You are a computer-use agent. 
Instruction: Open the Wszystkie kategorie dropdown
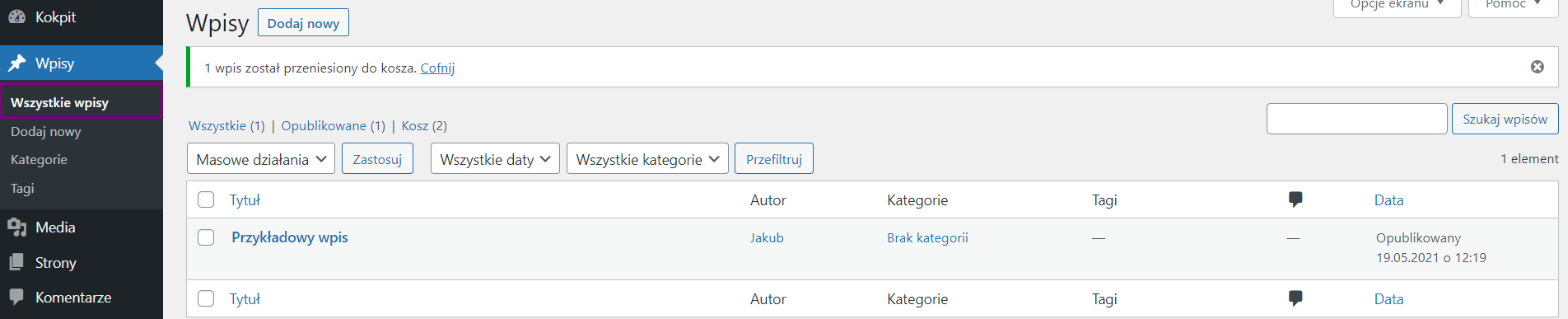coord(647,159)
